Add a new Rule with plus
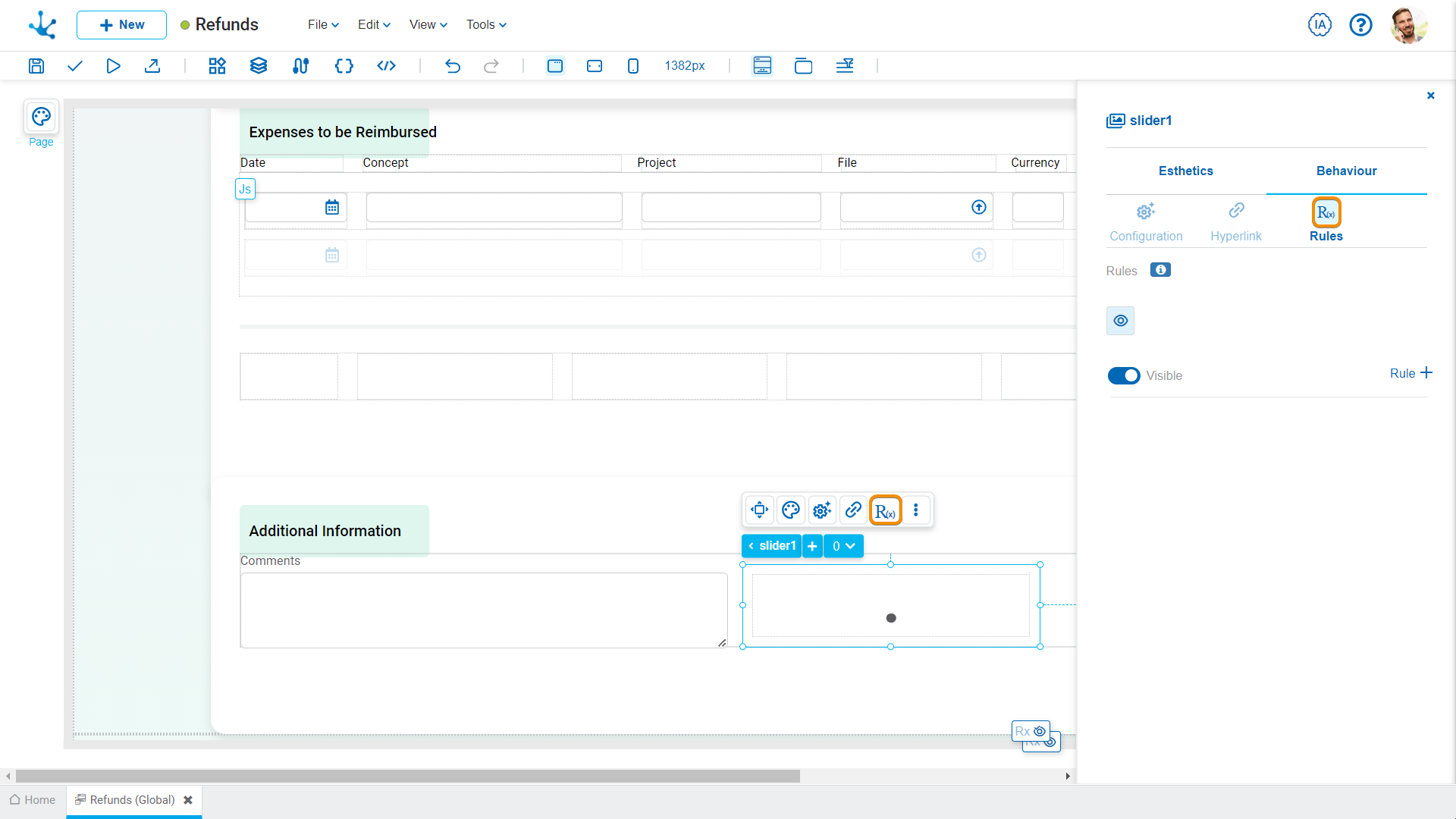This screenshot has width=1456, height=819. pos(1410,373)
